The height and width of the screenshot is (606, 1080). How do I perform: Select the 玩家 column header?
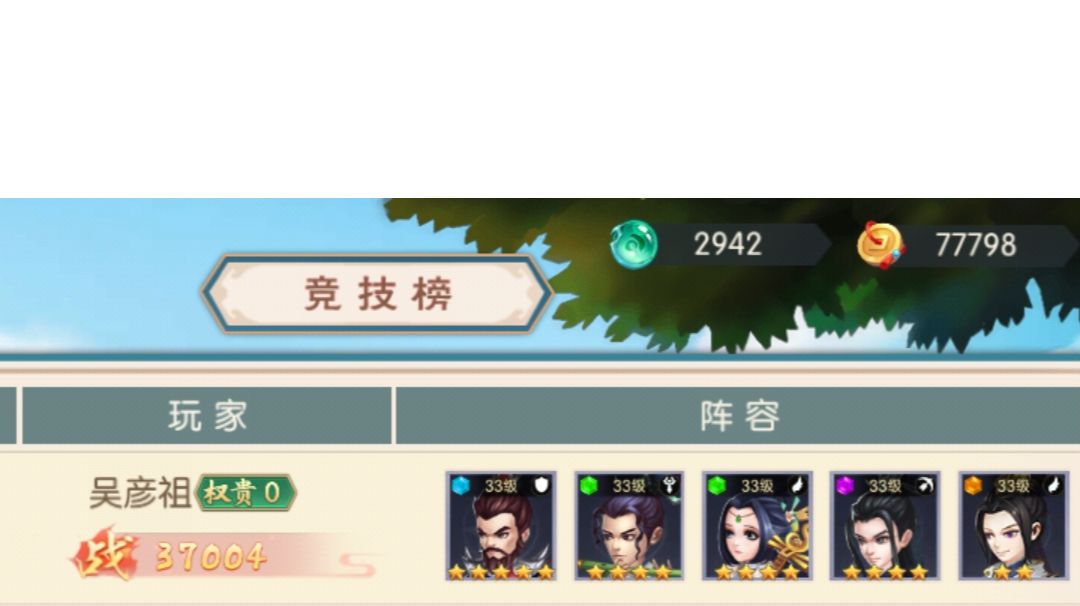tap(207, 416)
